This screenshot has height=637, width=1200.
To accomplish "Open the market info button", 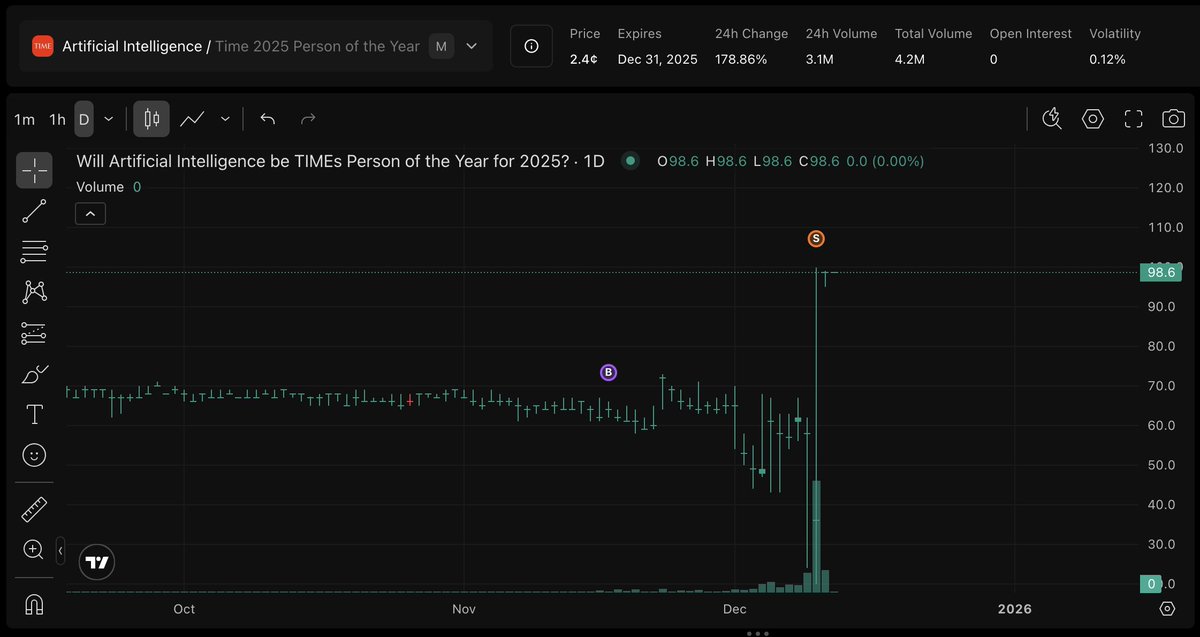I will (x=531, y=46).
